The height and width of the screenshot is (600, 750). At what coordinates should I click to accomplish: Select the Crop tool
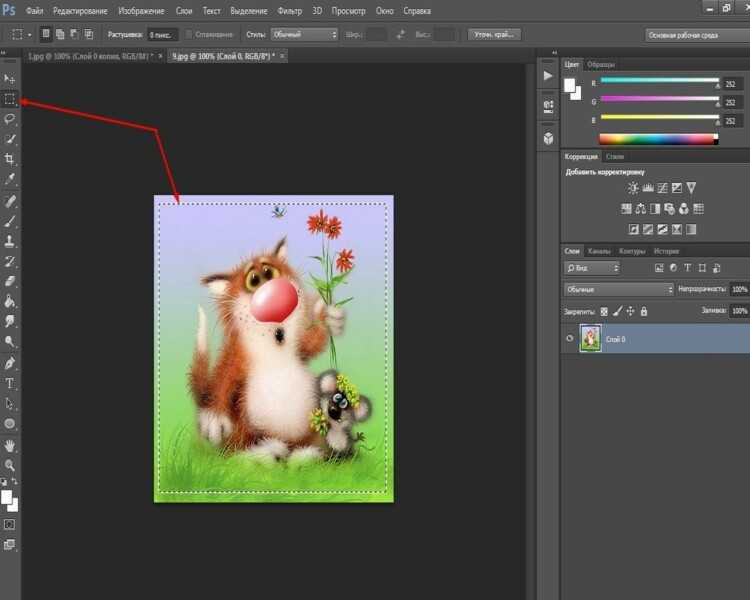pos(10,159)
